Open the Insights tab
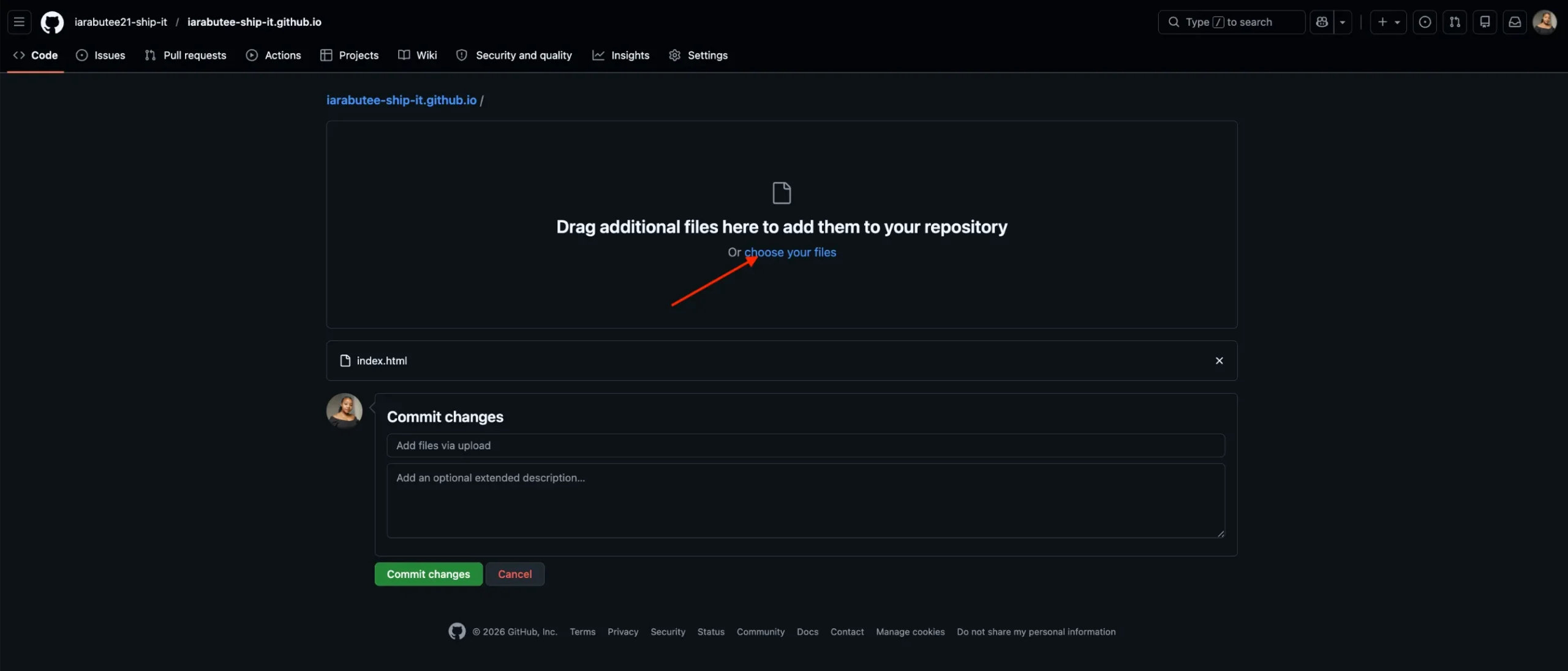Viewport: 1568px width, 671px height. (620, 55)
